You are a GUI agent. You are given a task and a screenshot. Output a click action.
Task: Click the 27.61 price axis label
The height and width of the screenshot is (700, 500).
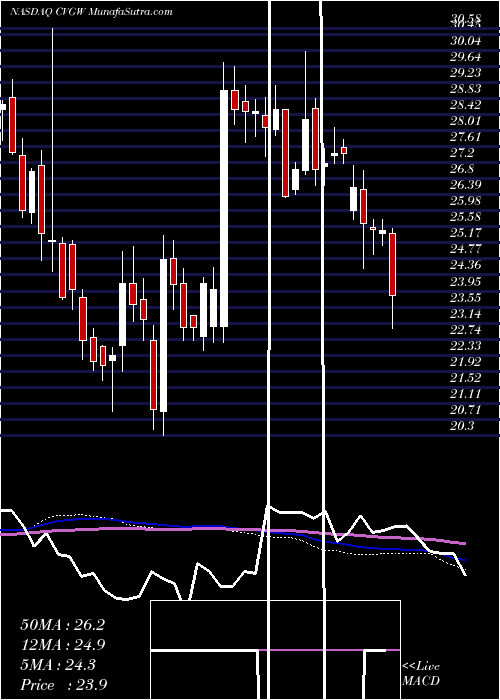click(466, 137)
